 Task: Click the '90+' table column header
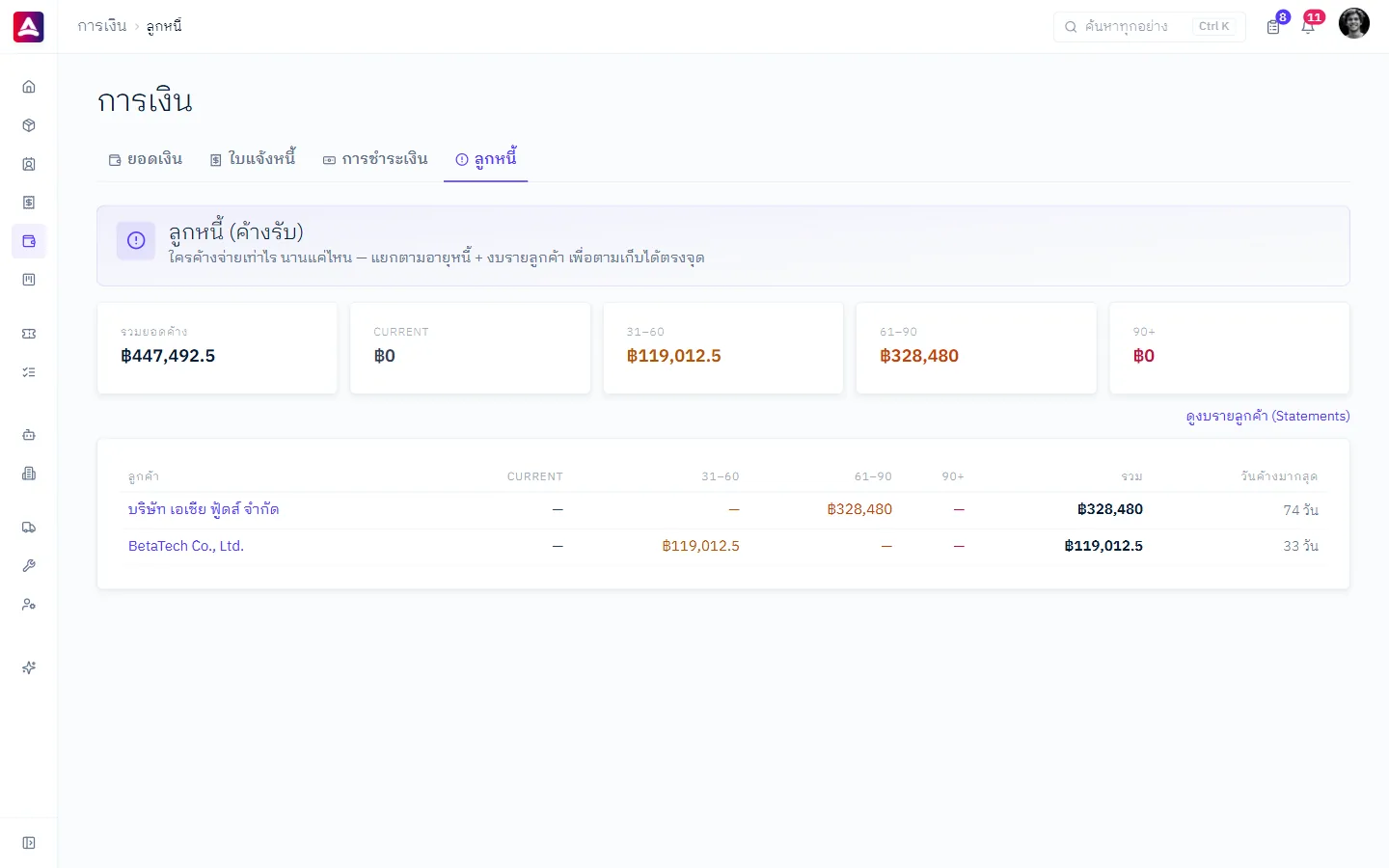point(953,476)
